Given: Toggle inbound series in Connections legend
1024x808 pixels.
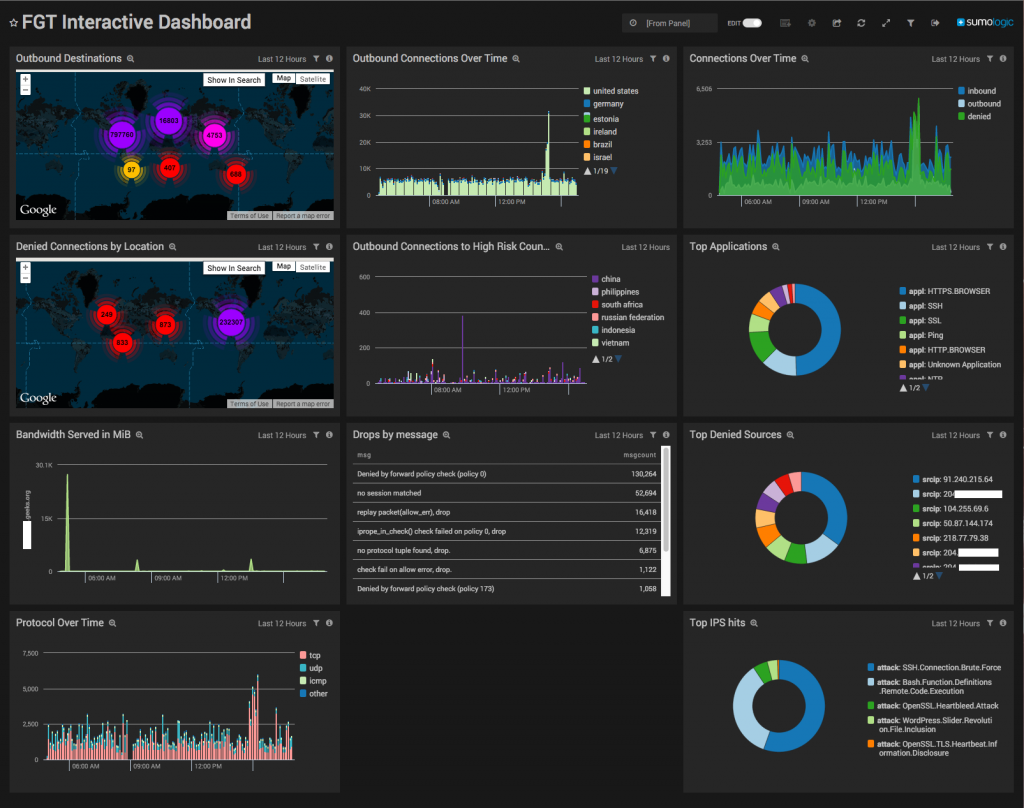Looking at the screenshot, I should [977, 91].
